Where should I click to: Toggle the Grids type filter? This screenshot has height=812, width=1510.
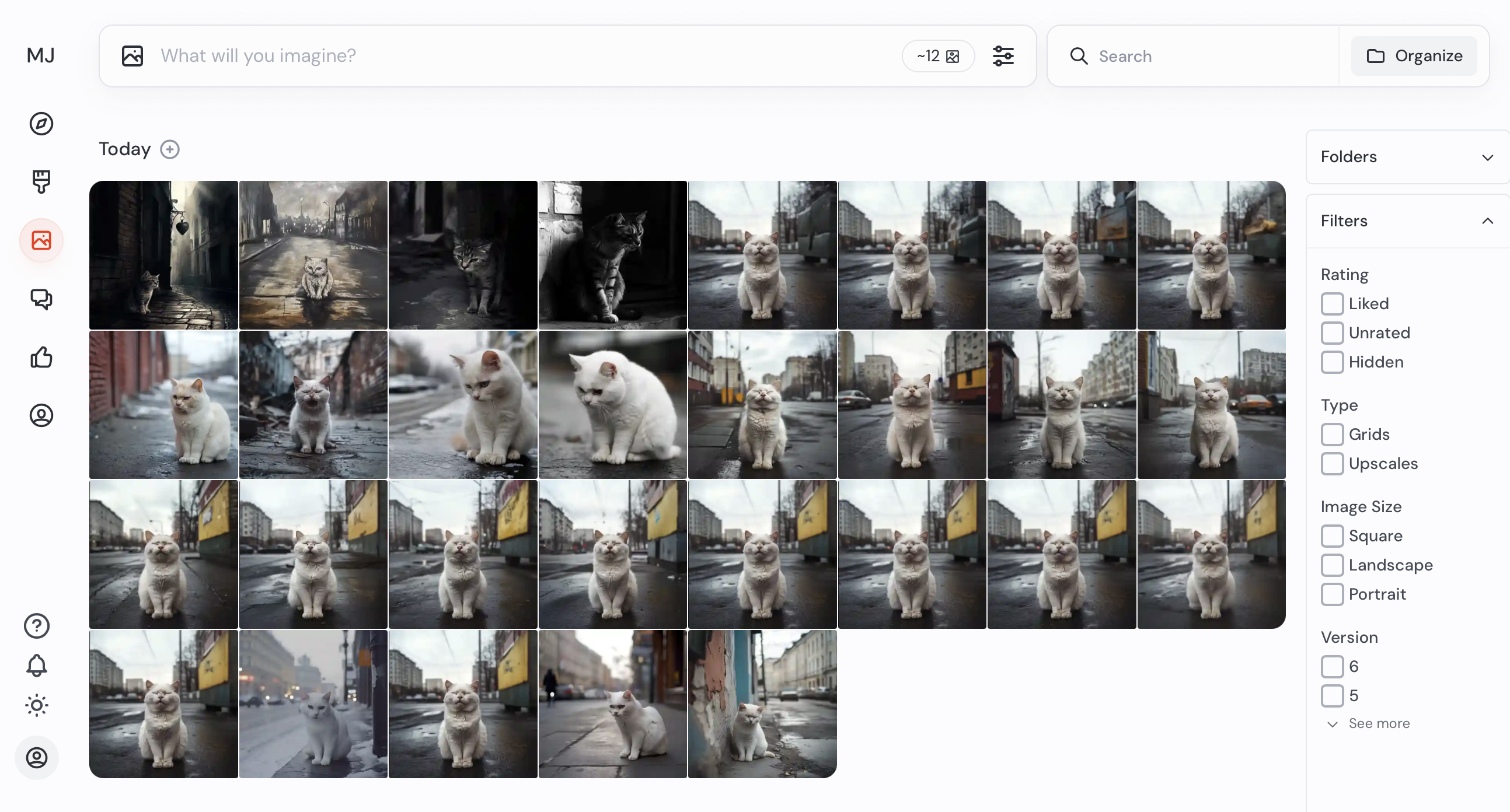1331,434
